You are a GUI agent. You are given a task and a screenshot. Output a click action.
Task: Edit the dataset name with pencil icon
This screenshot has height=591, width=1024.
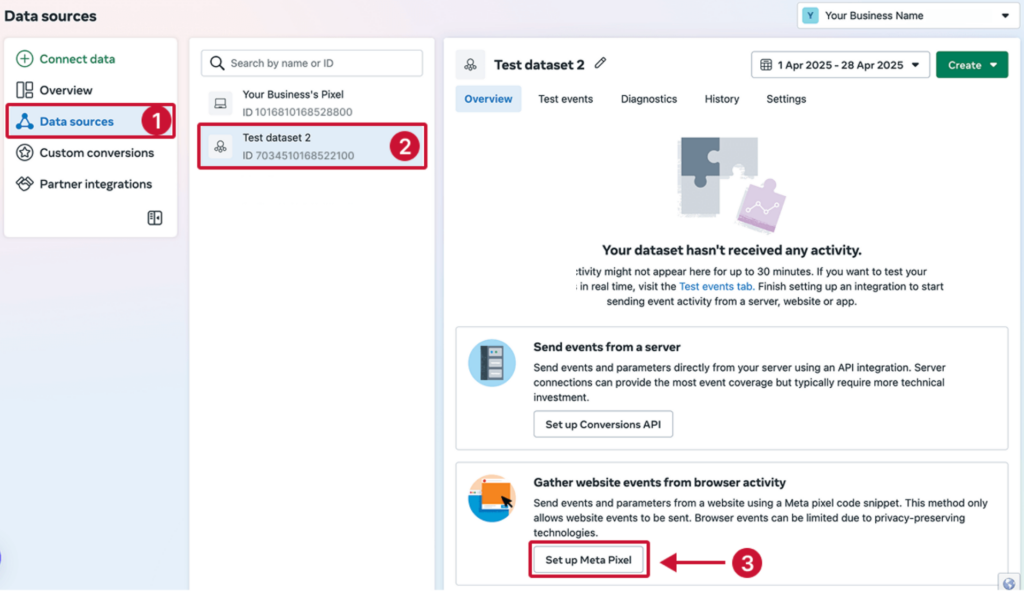click(x=600, y=63)
